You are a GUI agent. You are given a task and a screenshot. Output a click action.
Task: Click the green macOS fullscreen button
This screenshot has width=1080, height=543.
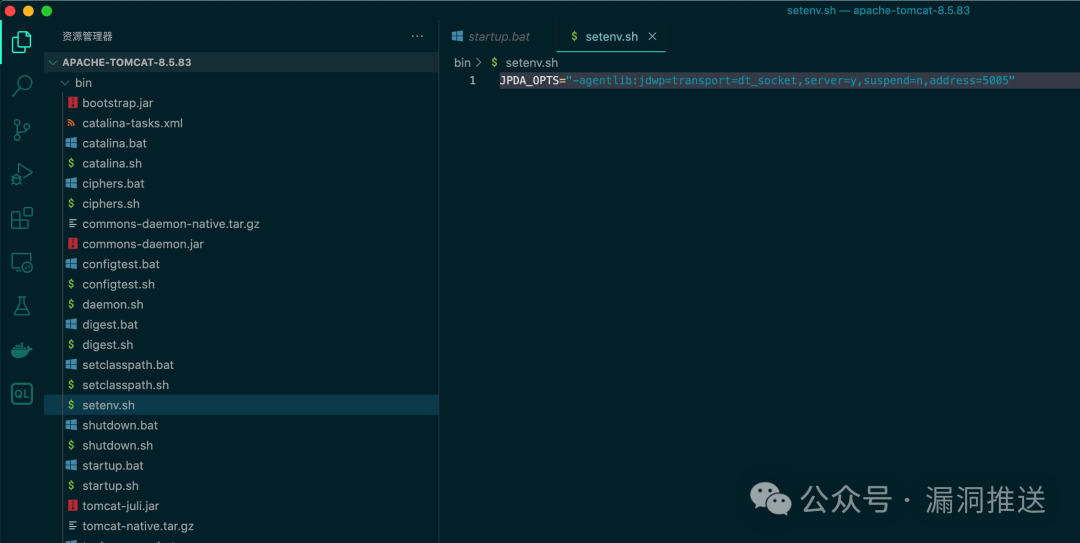pos(46,10)
